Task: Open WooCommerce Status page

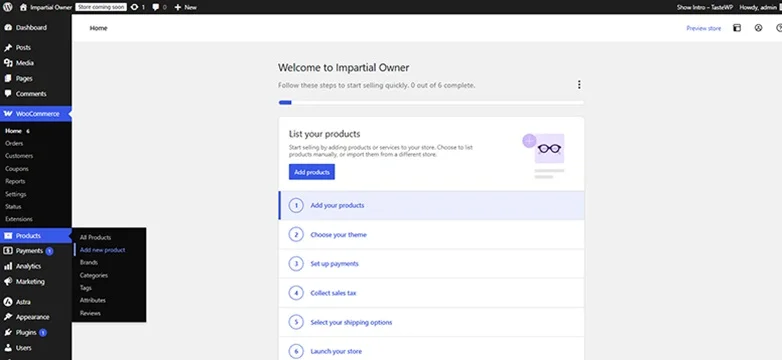Action: pos(13,206)
